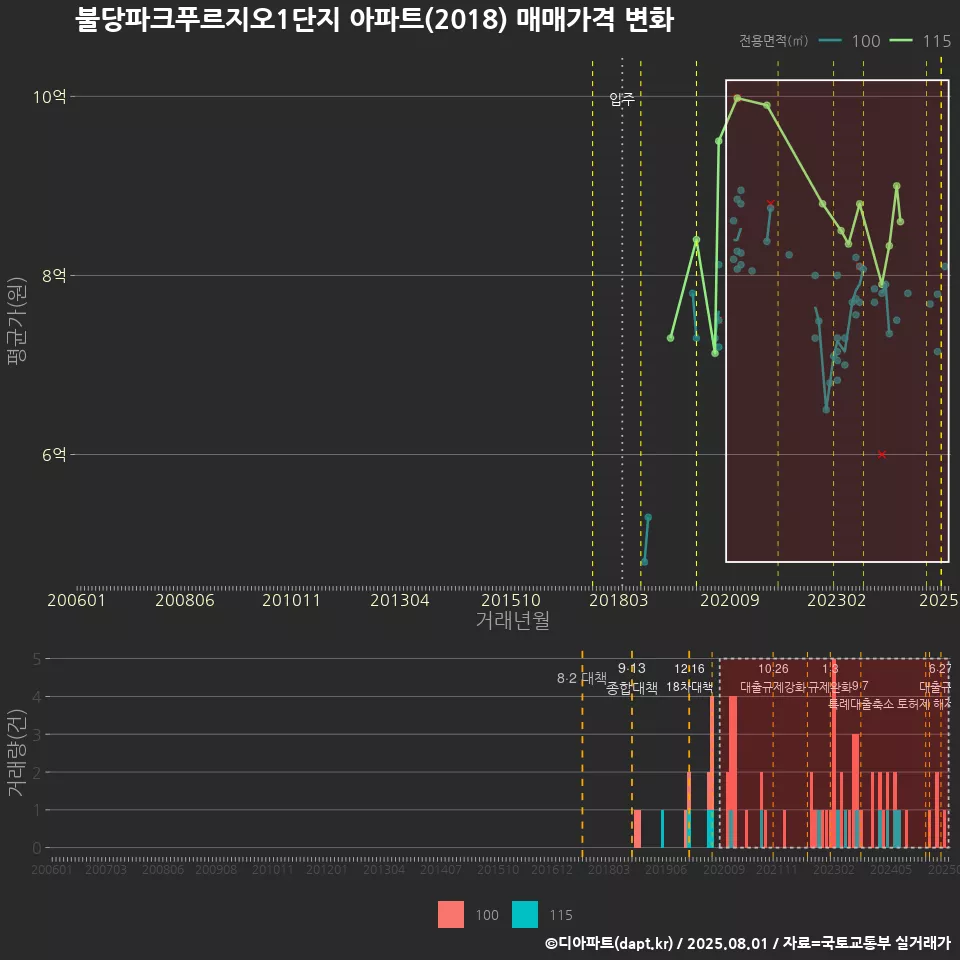This screenshot has width=960, height=960.
Task: Click the 4 label on the volume axis
Action: 37,697
